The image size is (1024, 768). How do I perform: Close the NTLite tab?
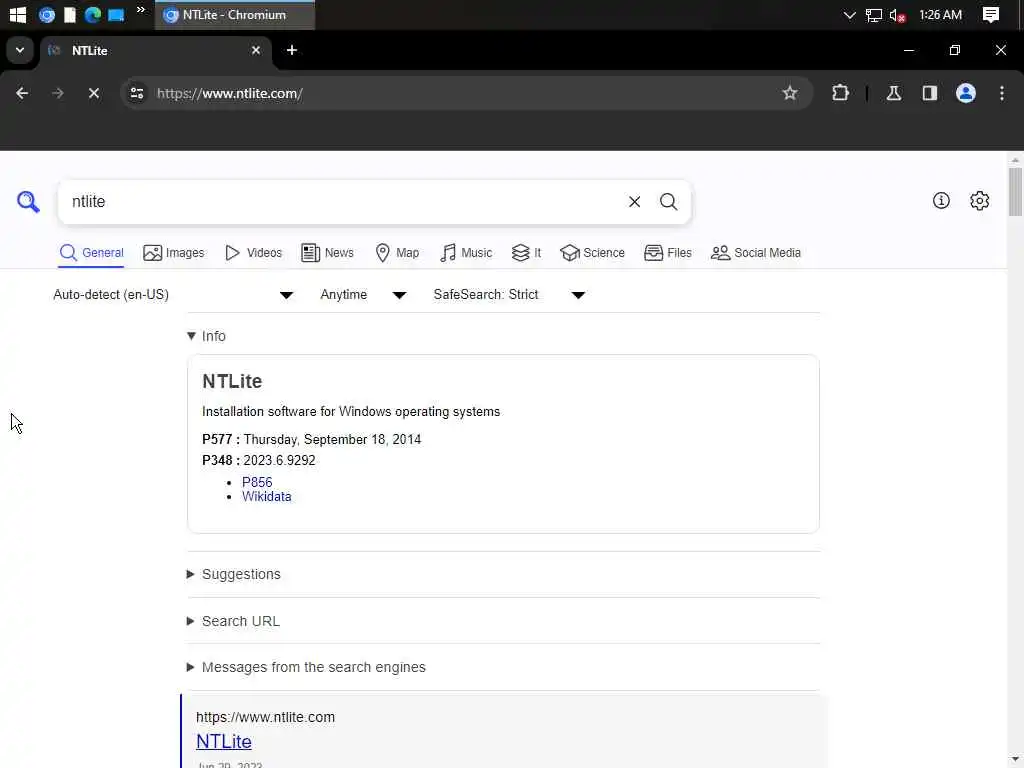tap(255, 50)
